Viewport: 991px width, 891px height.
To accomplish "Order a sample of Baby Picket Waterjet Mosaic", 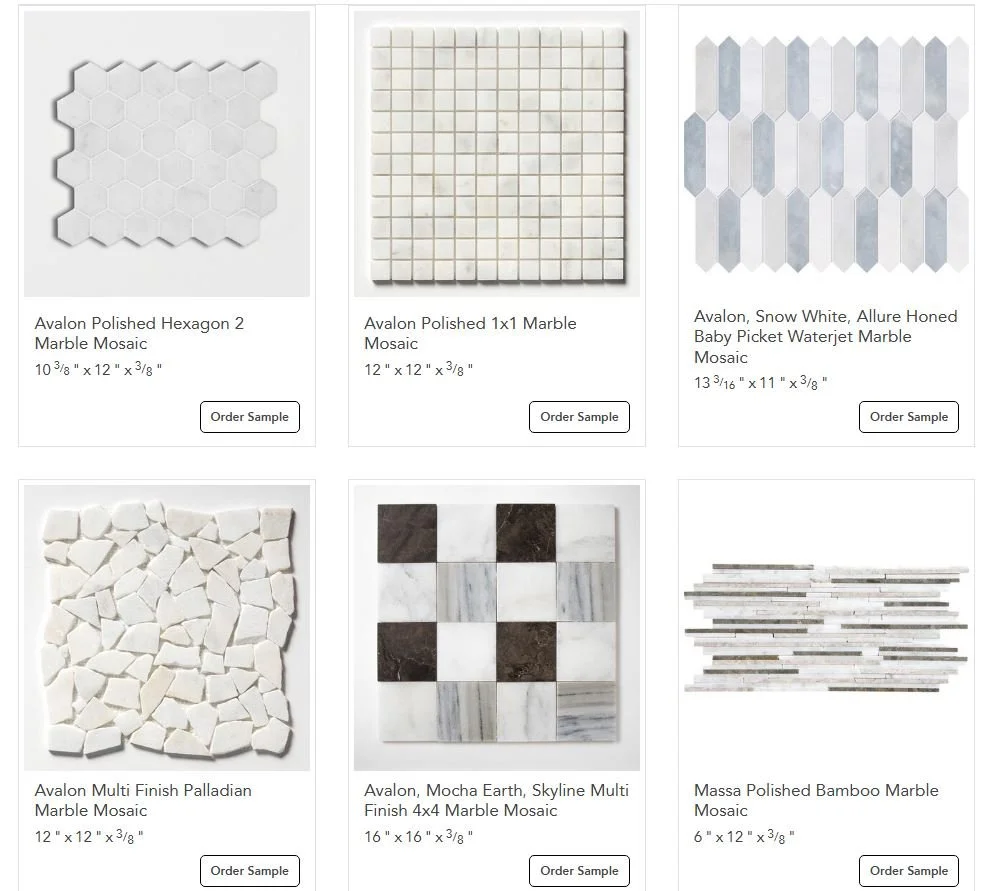I will (x=909, y=417).
